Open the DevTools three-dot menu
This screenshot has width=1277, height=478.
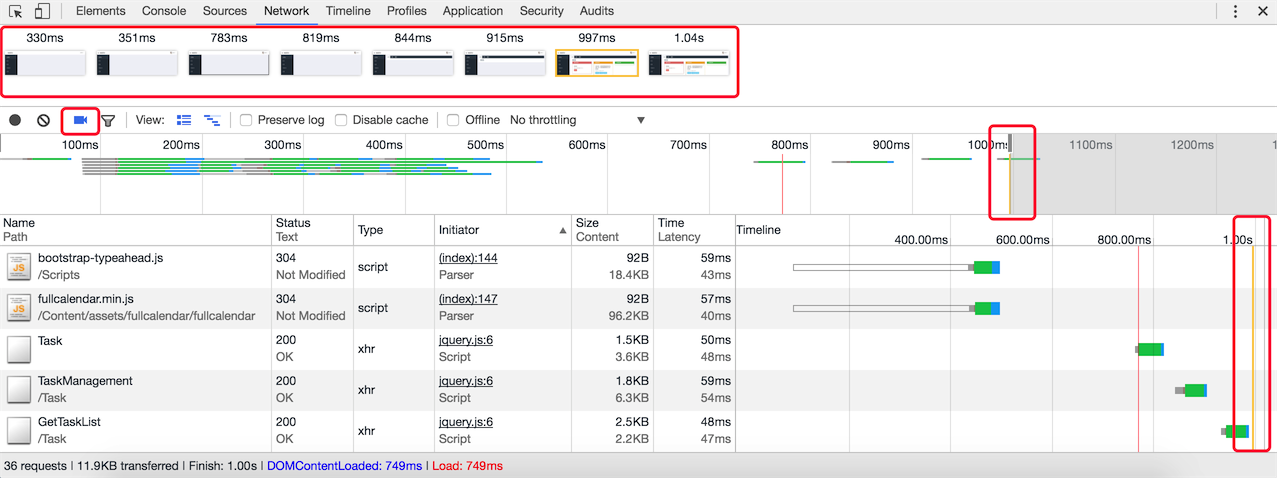[x=1235, y=12]
